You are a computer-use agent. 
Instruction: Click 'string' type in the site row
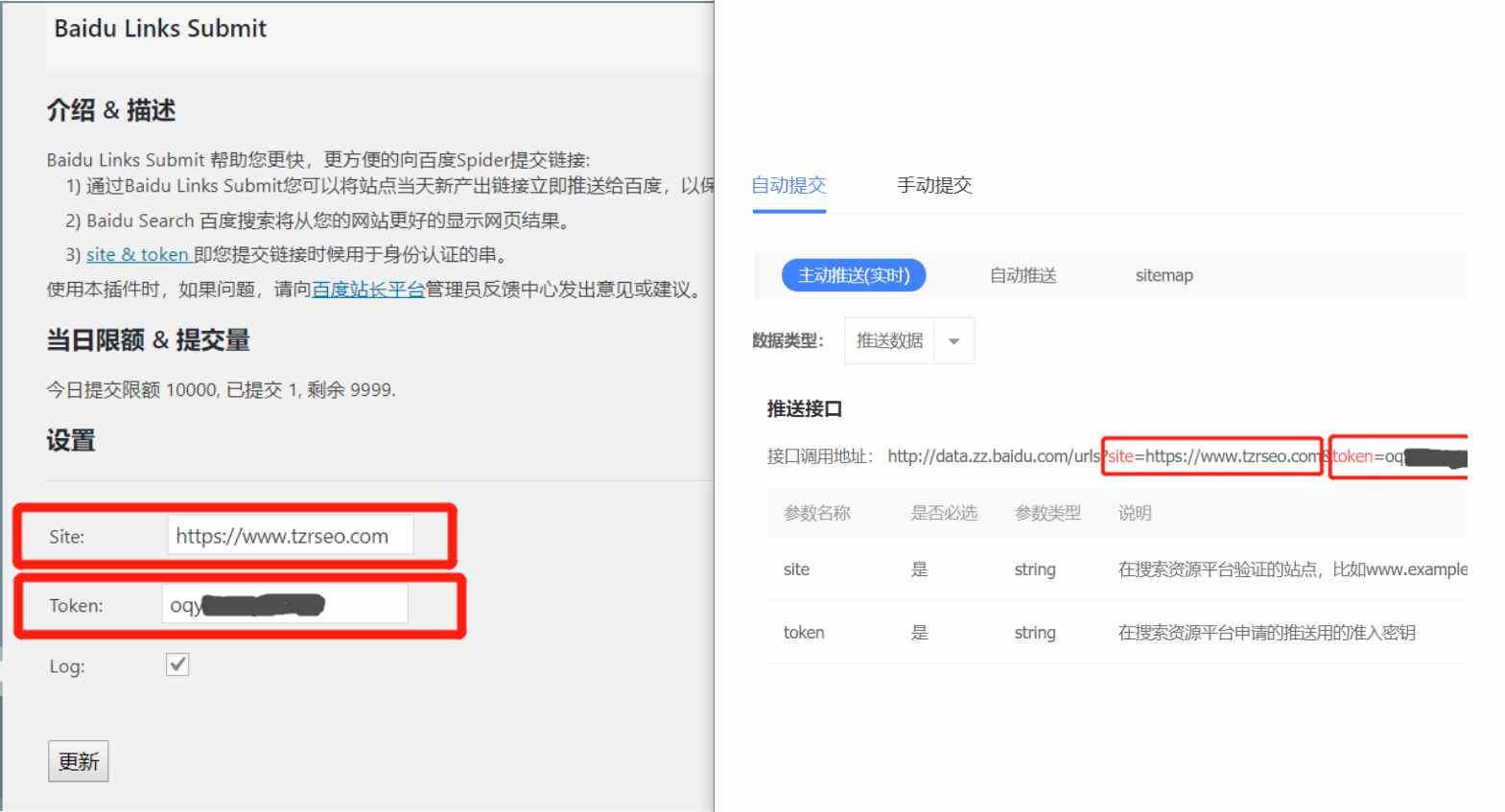click(1035, 568)
